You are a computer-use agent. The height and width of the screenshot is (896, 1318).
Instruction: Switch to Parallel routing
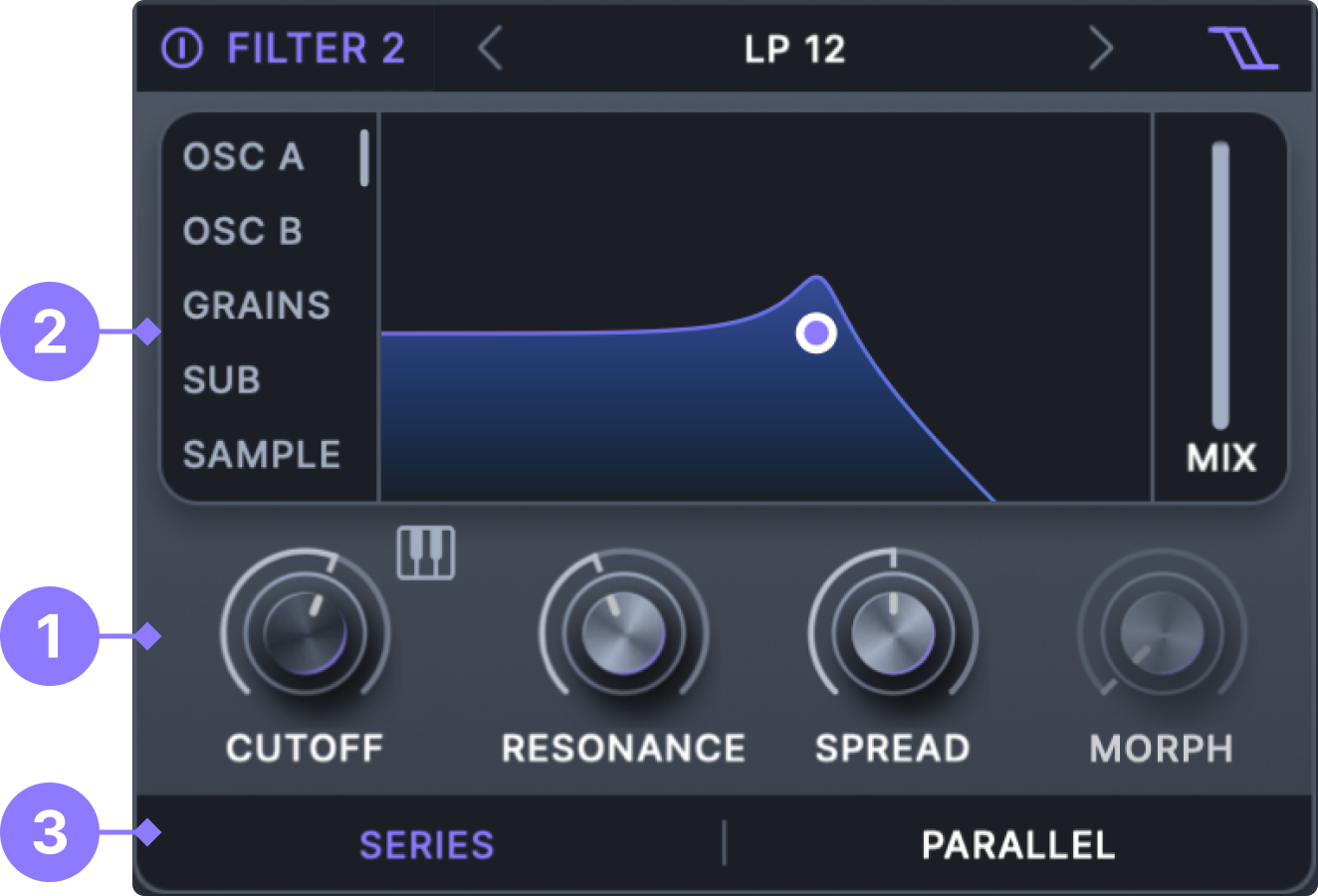tap(1017, 845)
